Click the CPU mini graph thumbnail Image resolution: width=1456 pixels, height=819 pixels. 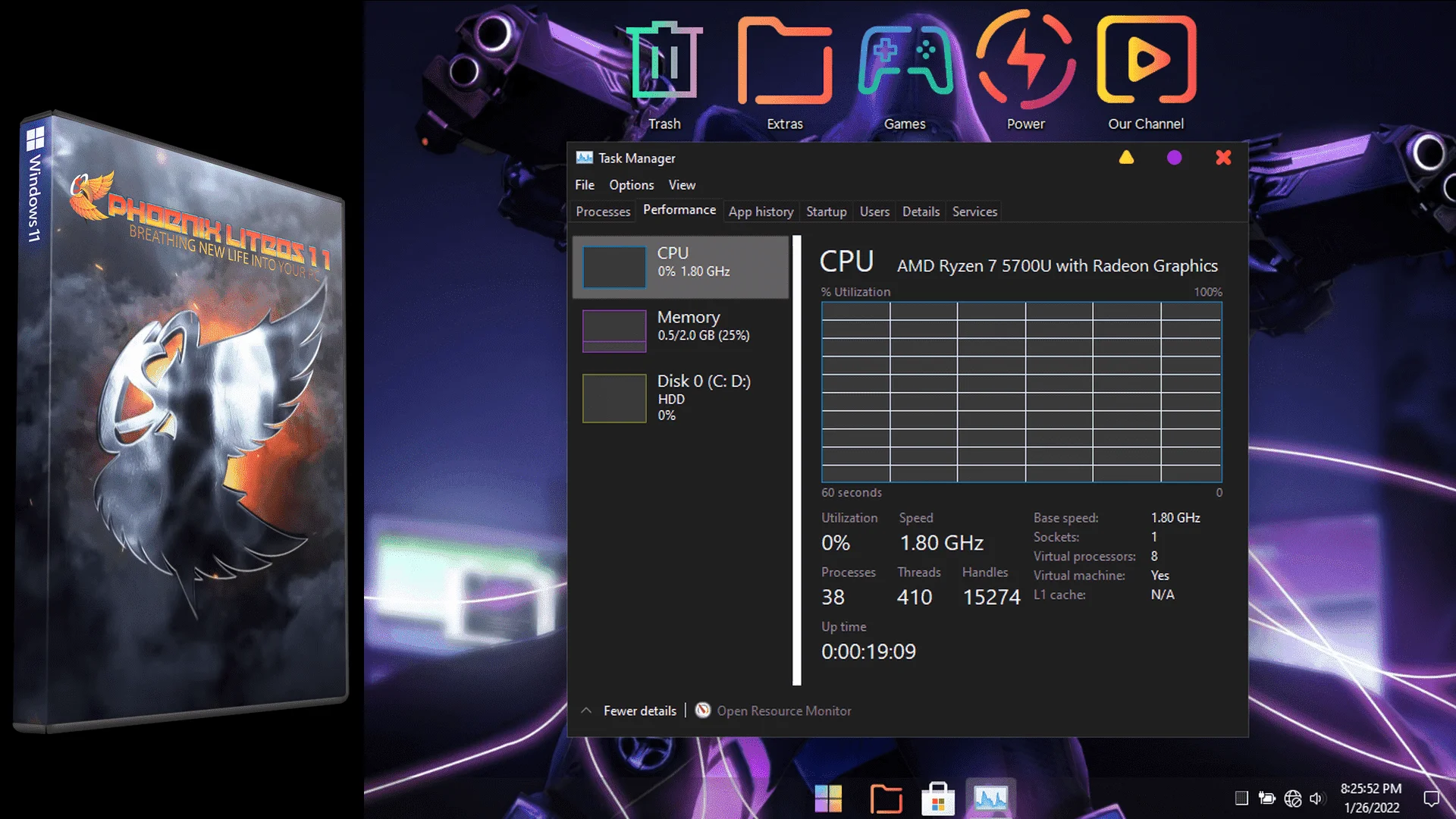pos(614,266)
